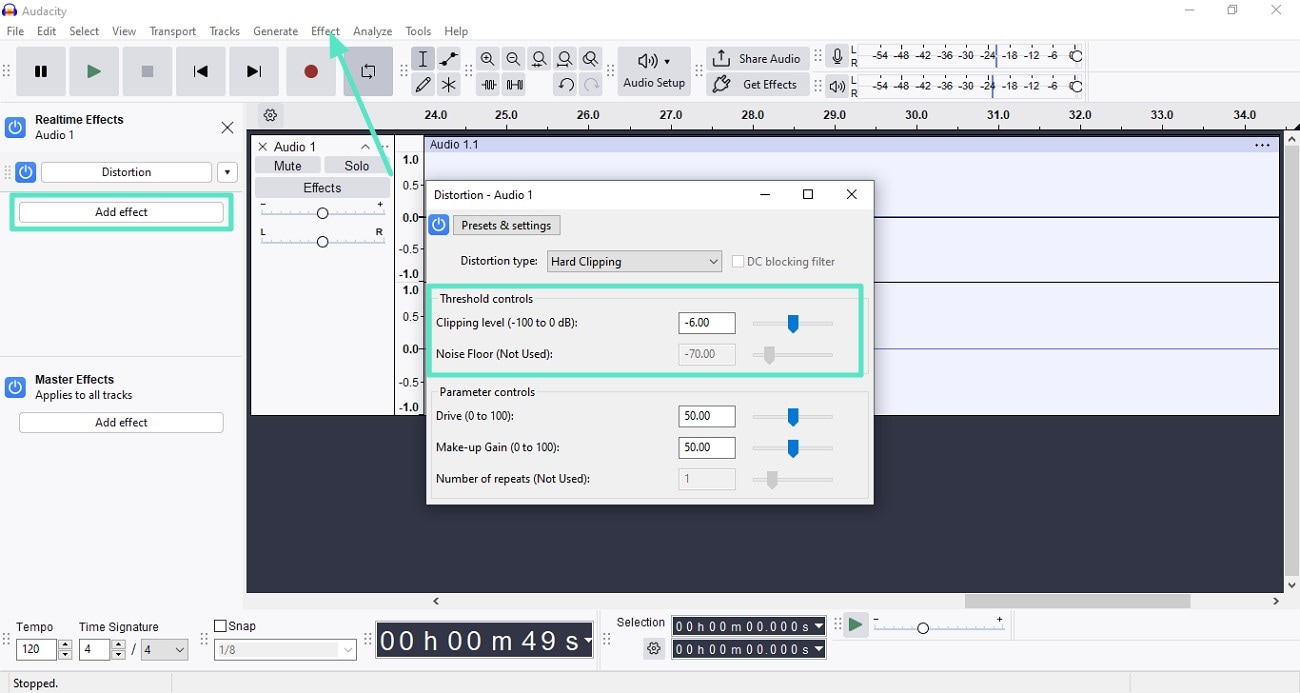The height and width of the screenshot is (693, 1300).
Task: Open the File menu
Action: (15, 31)
